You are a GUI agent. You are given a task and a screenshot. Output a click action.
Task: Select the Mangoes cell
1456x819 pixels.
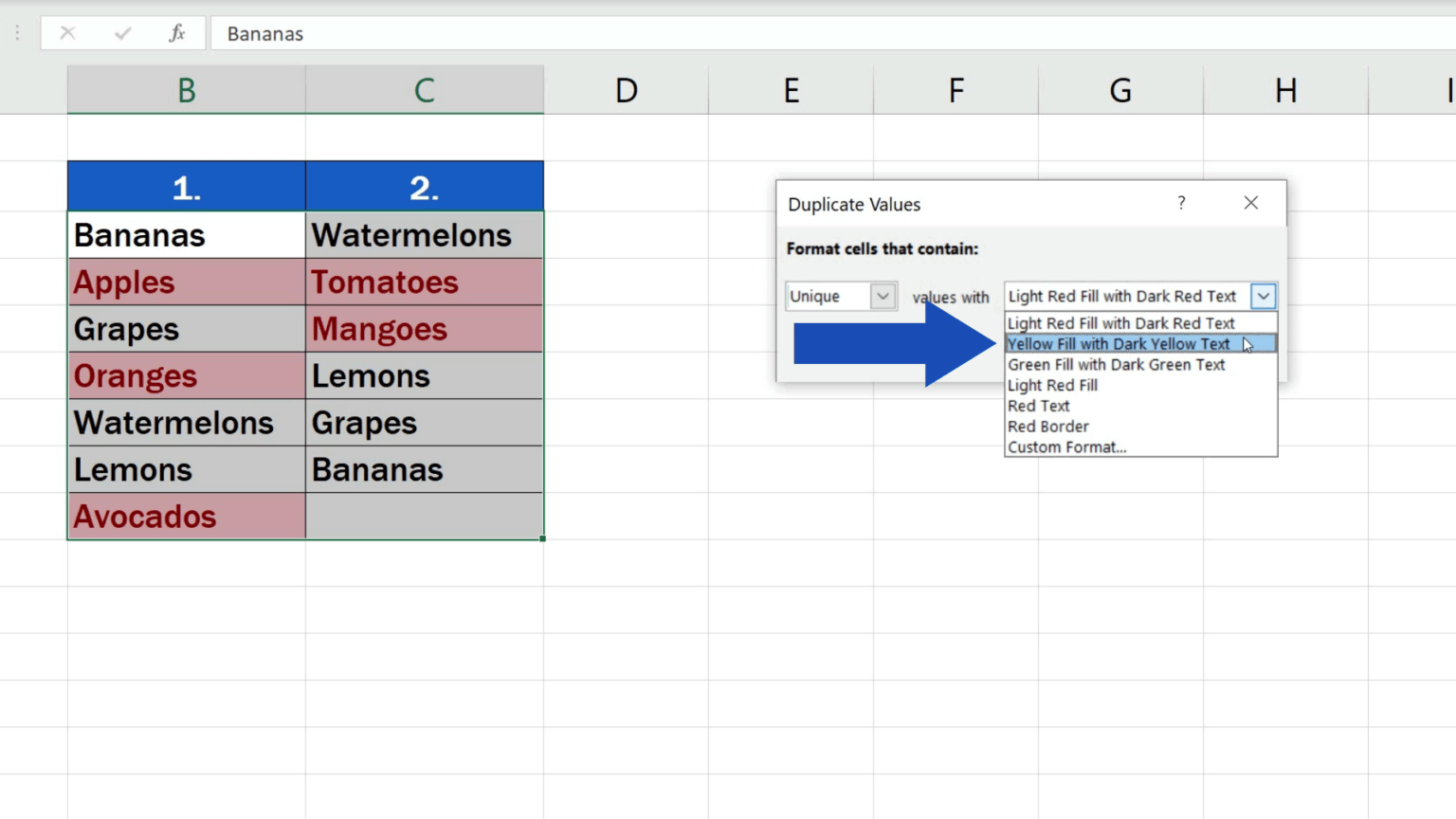pyautogui.click(x=425, y=329)
